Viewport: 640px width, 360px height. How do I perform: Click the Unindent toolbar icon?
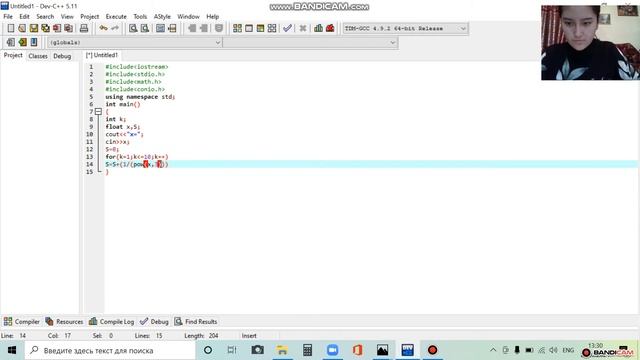[x=203, y=28]
